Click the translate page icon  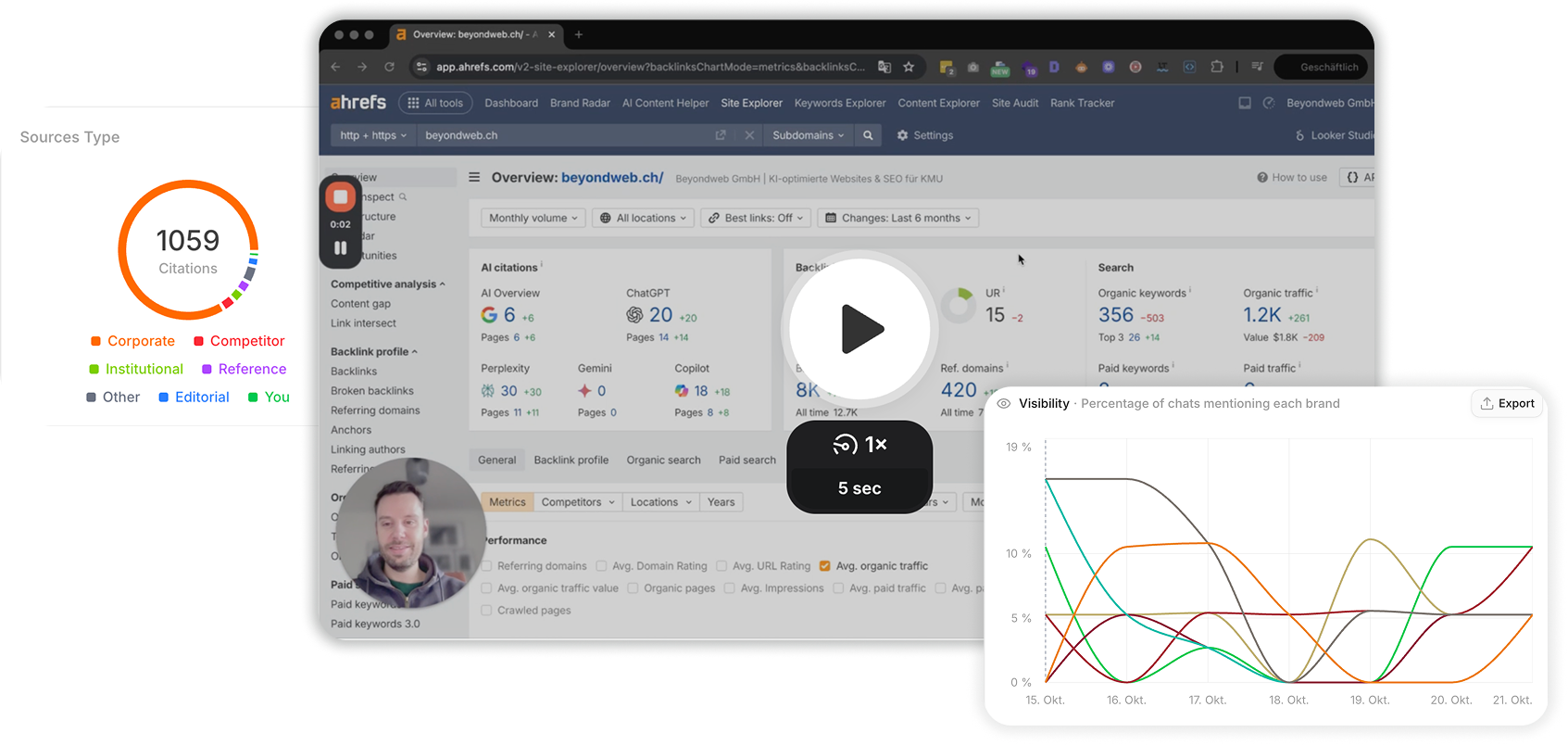(884, 67)
